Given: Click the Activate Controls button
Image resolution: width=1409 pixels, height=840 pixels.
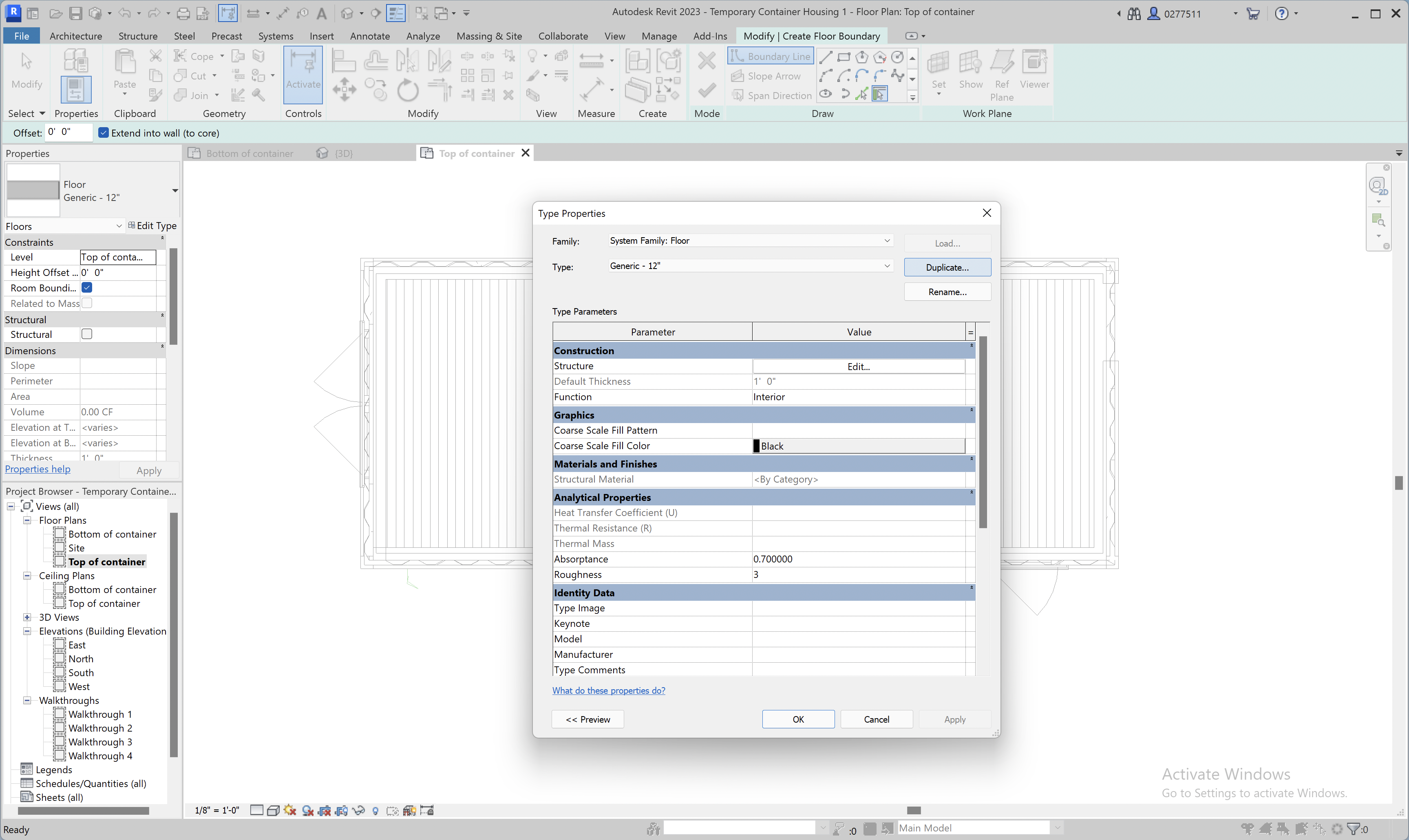Looking at the screenshot, I should [303, 75].
